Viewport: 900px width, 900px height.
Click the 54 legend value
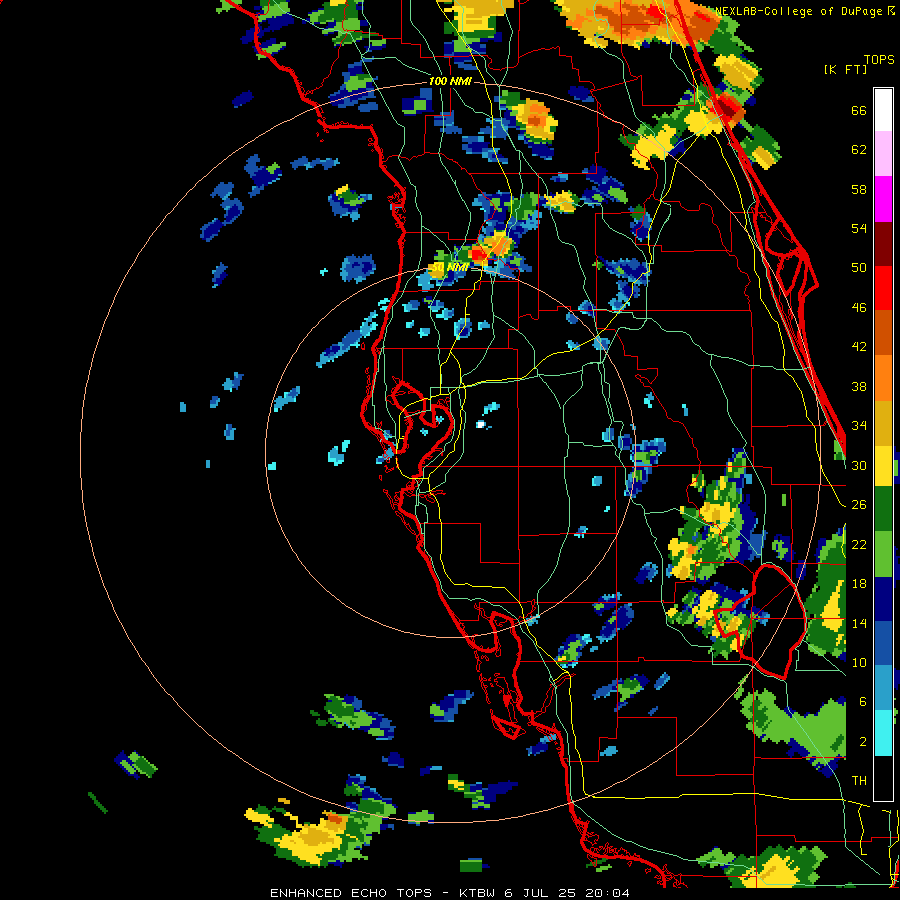(859, 228)
